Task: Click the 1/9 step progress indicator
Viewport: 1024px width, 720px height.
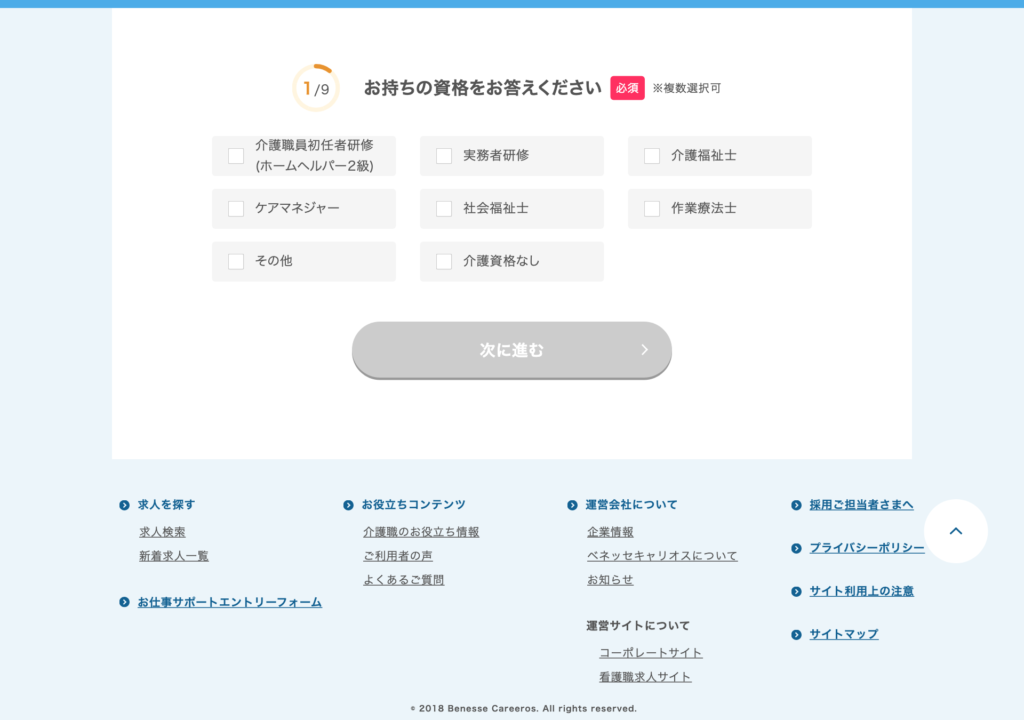Action: [316, 88]
